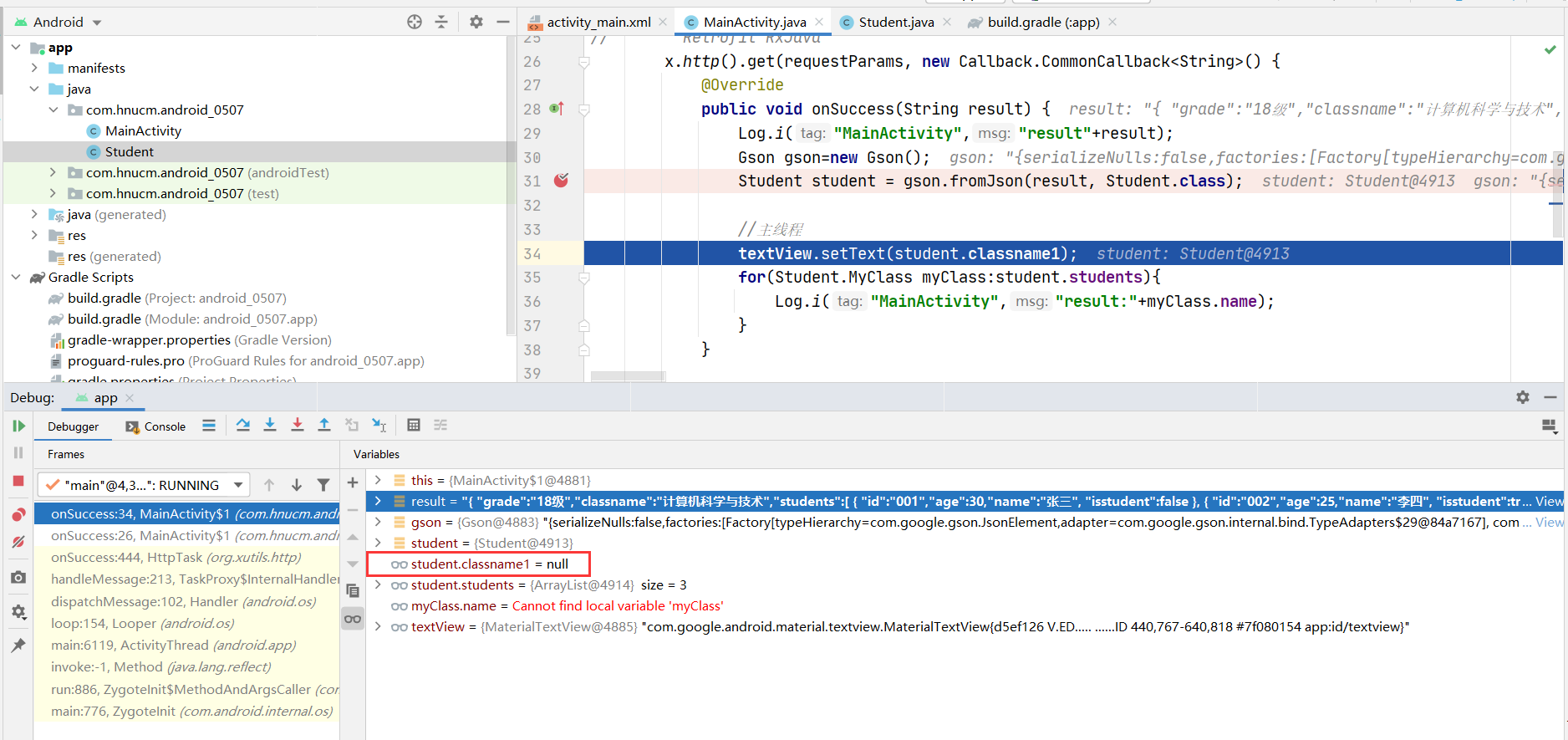Select the app debug session tab

[x=105, y=398]
